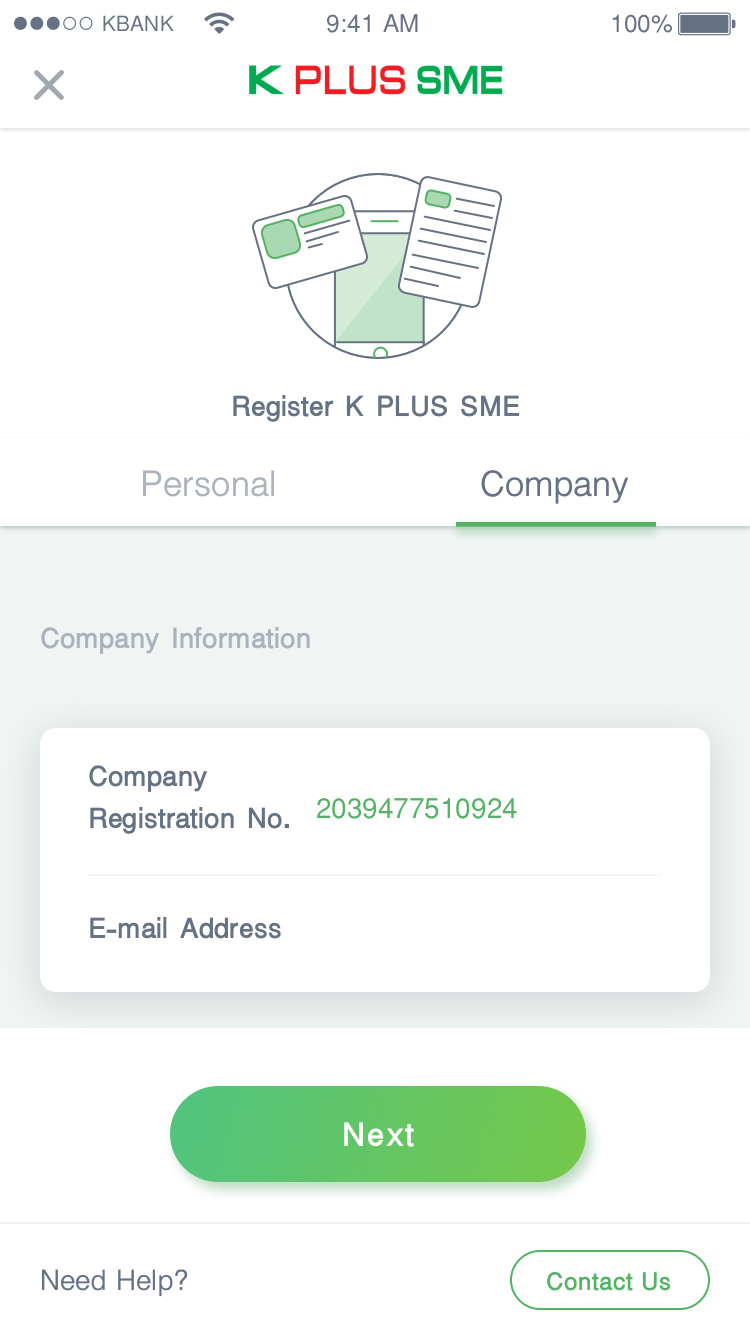Tap the Register K PLUS SME title
The width and height of the screenshot is (750, 1334).
point(375,407)
